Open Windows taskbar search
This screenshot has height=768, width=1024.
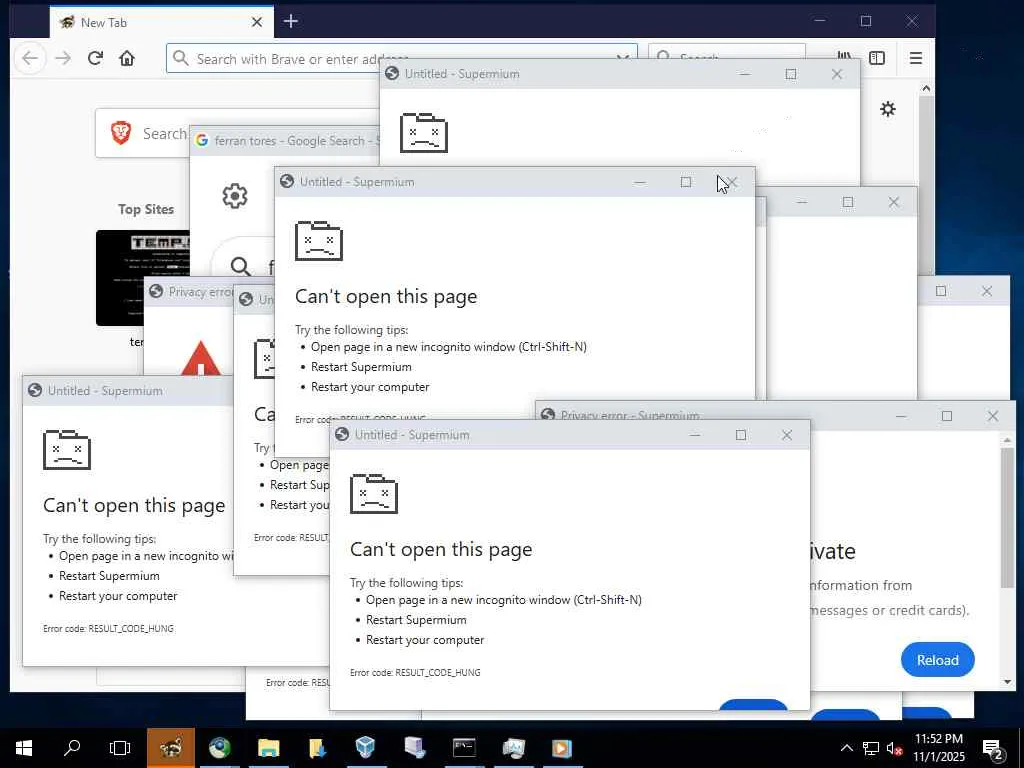(x=72, y=748)
